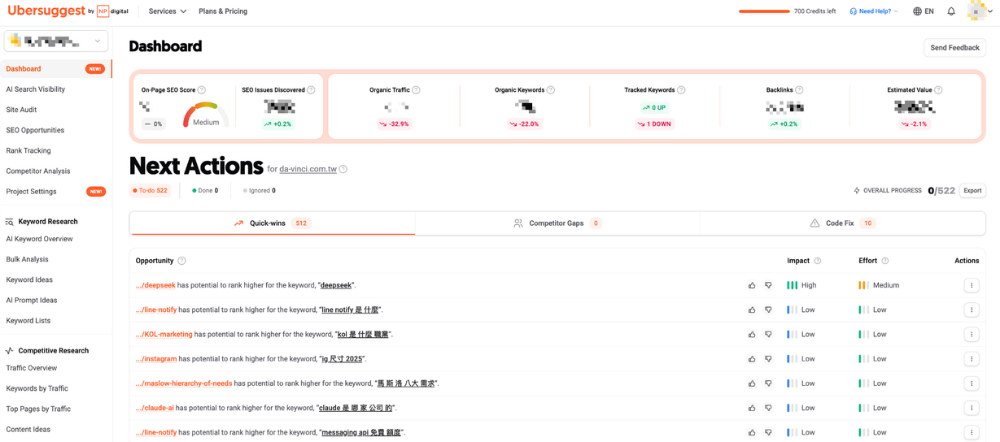Click the "deepseek" keyword link
1000x442 pixels.
(x=337, y=285)
